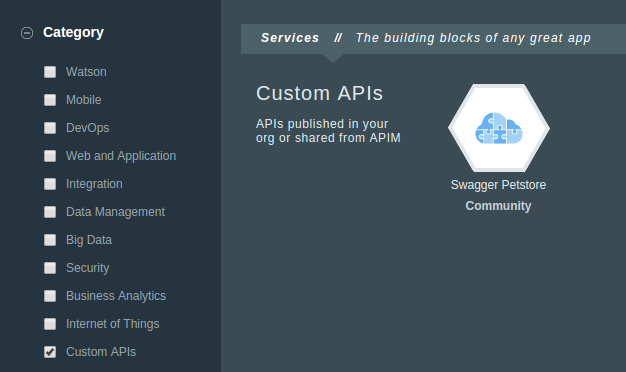Image resolution: width=626 pixels, height=372 pixels.
Task: Collapse the Category filter section
Action: [27, 33]
